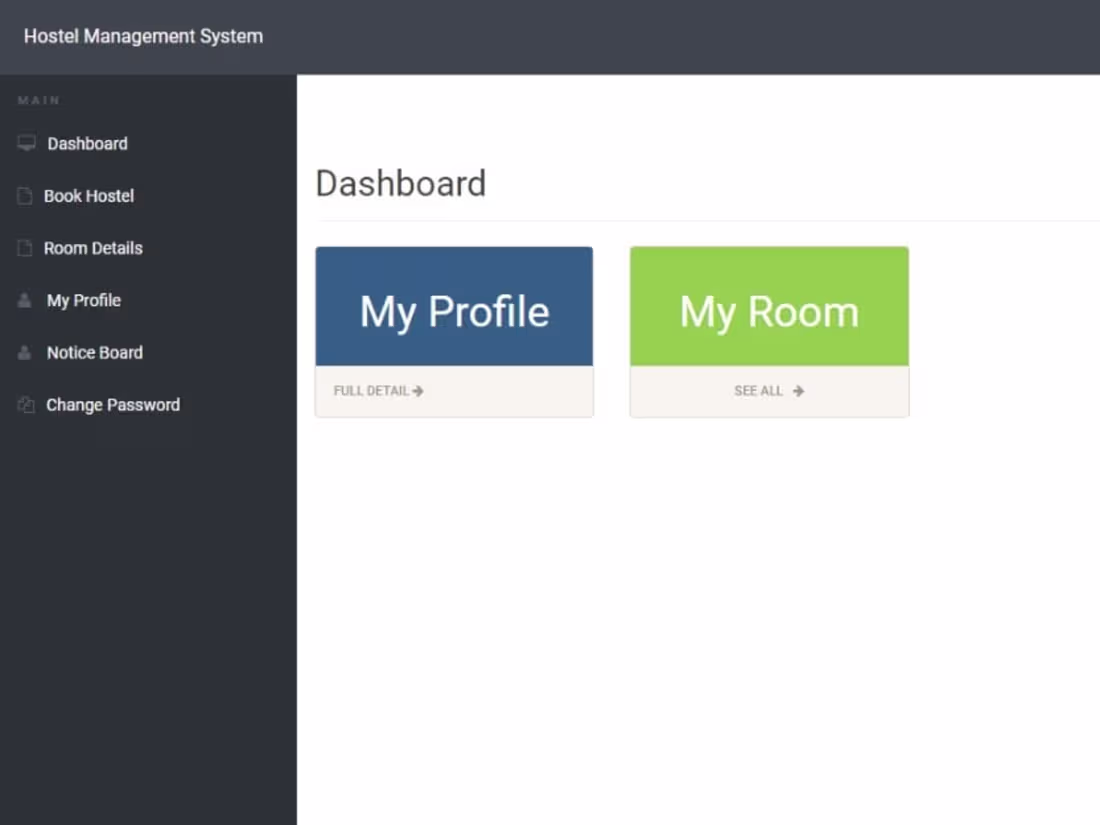Image resolution: width=1100 pixels, height=825 pixels.
Task: Click the Room Details file icon
Action: 25,248
